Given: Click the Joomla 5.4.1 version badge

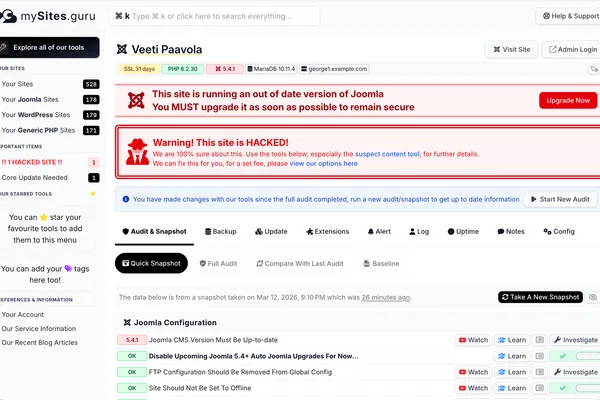Looking at the screenshot, I should tap(225, 69).
